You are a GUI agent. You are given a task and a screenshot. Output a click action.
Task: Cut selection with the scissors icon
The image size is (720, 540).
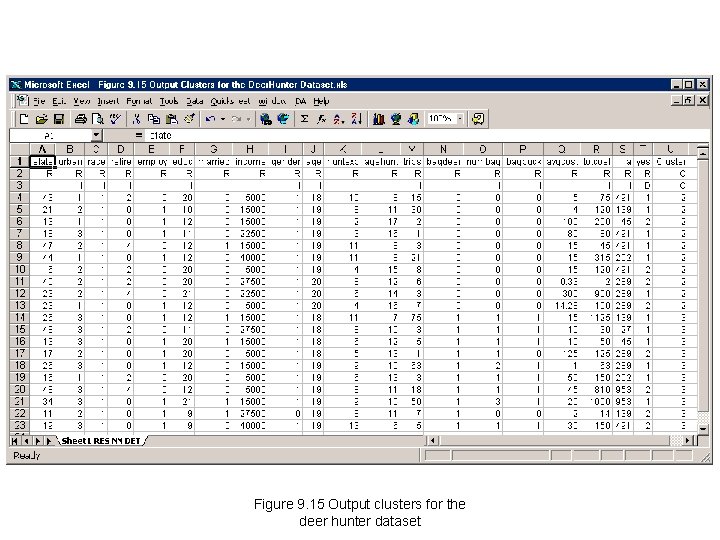136,119
